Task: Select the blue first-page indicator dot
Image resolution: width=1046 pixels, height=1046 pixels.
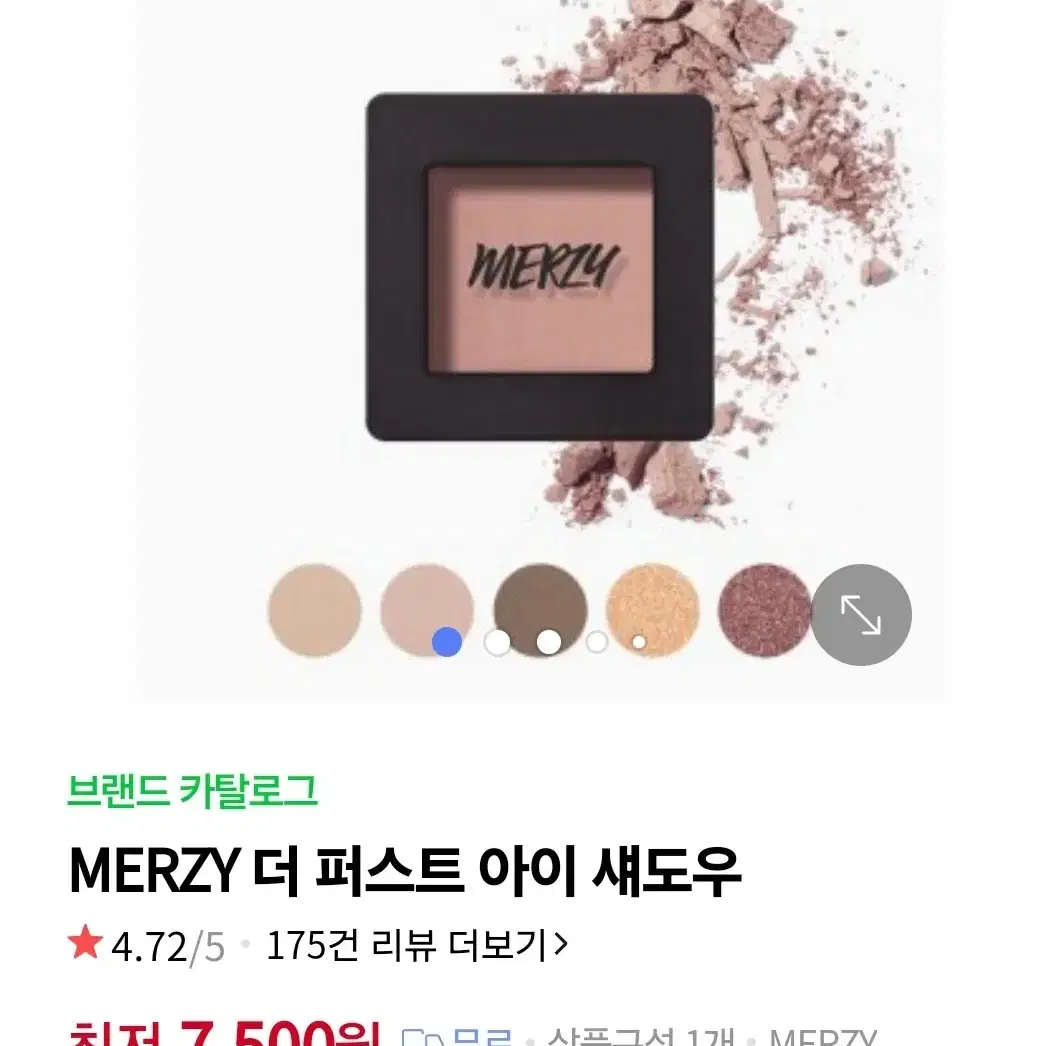Action: click(447, 642)
